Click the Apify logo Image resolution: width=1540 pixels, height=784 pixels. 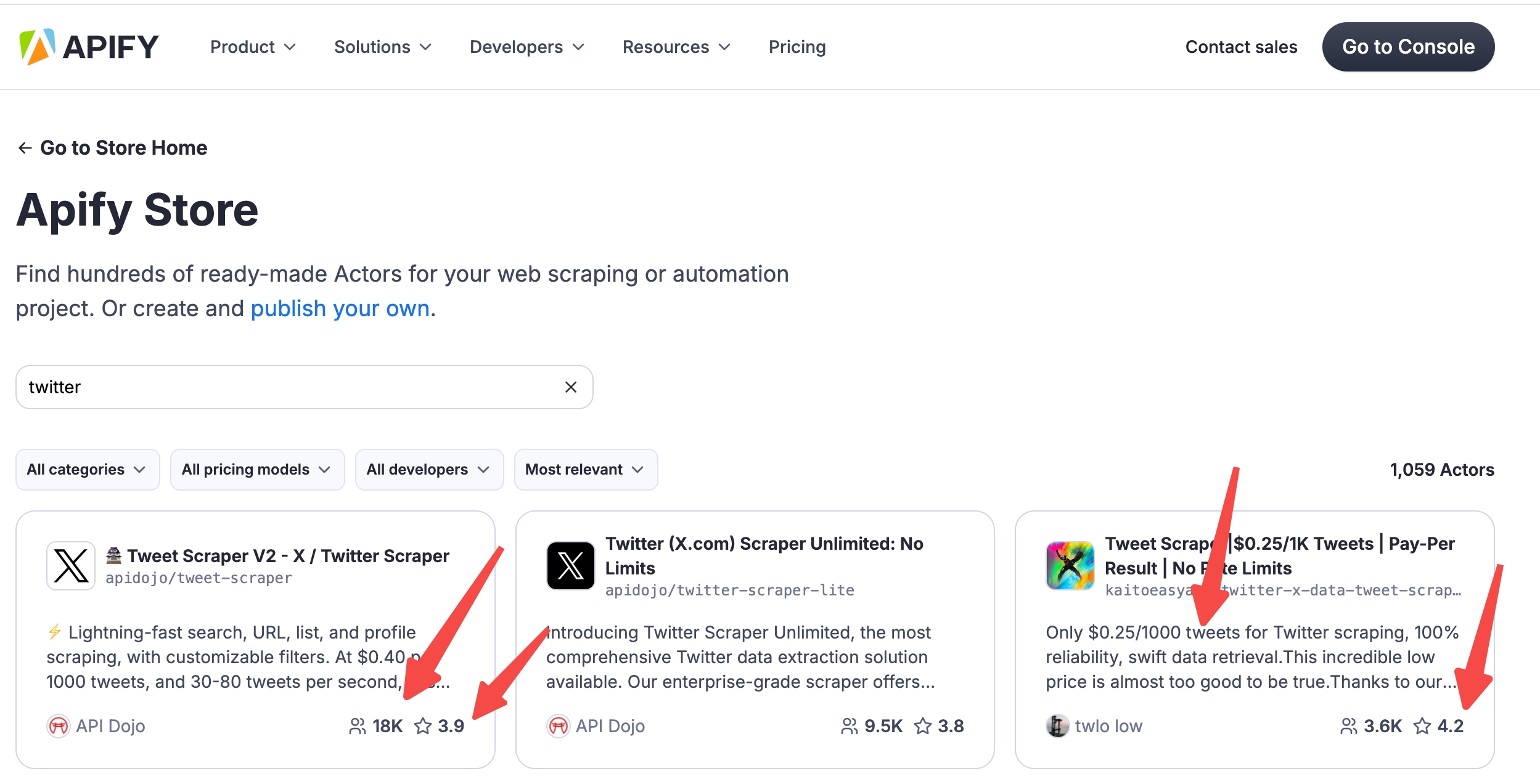click(x=89, y=47)
